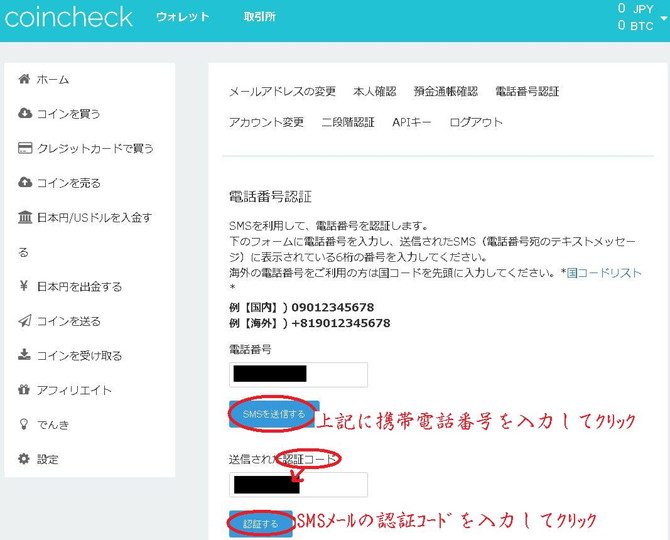The image size is (670, 540).
Task: Open the account balance dropdown arrow
Action: 664,18
